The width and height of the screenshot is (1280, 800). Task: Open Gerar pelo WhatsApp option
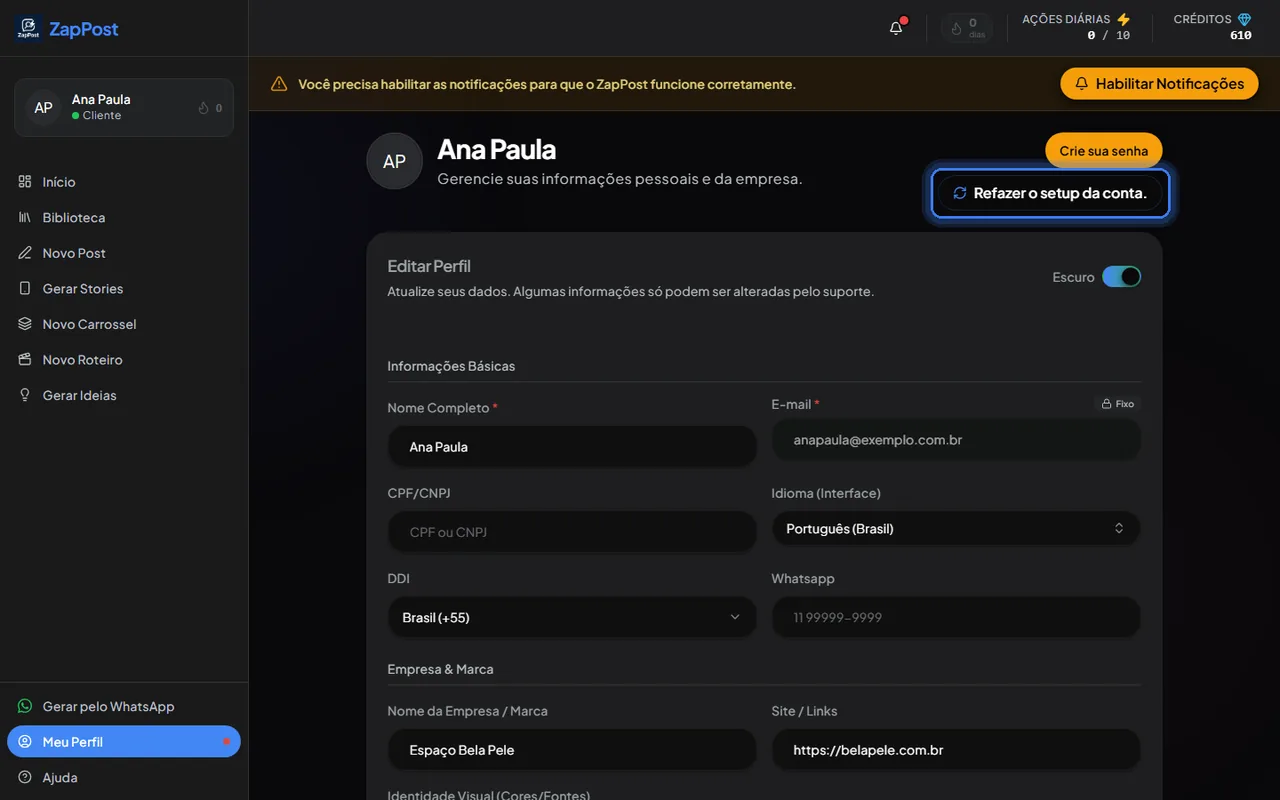[124, 706]
